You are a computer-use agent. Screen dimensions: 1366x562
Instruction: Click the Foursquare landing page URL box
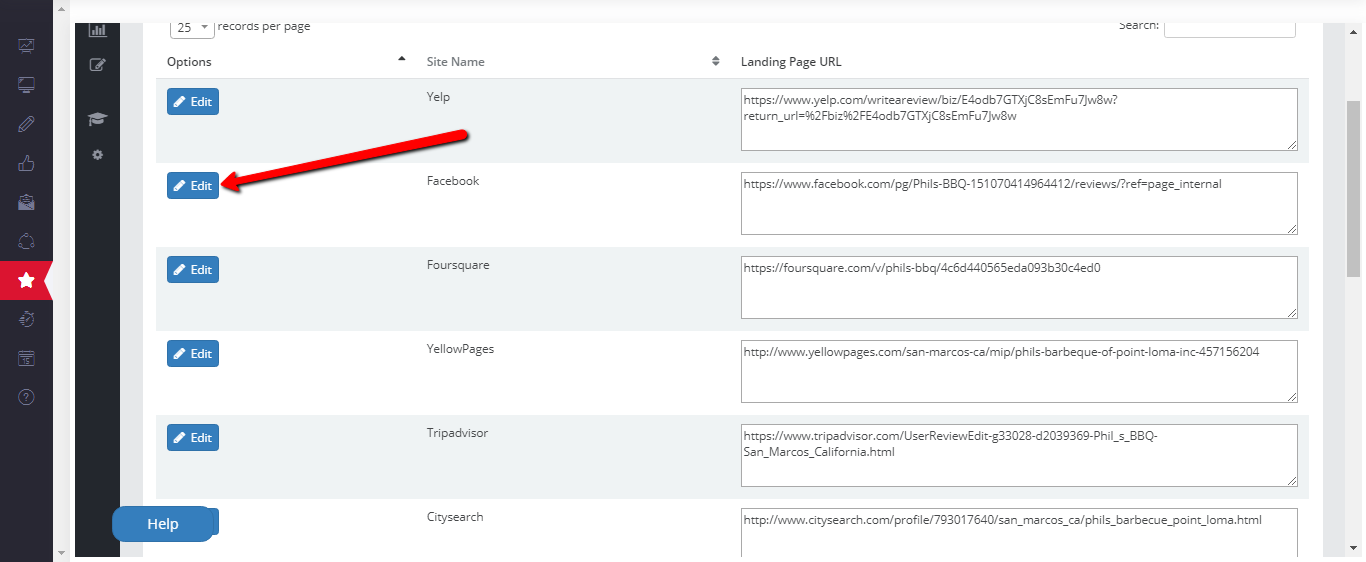[x=1019, y=288]
